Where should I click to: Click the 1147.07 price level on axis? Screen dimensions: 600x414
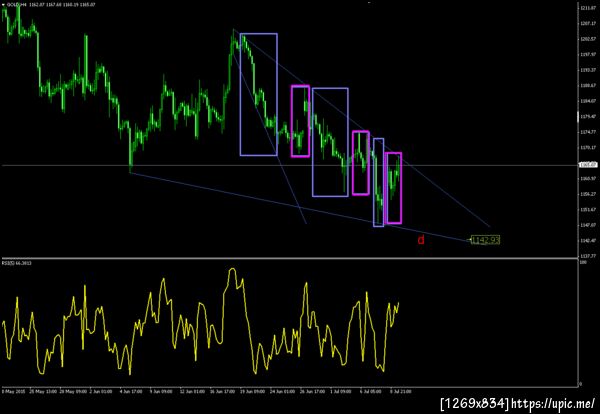coord(587,225)
